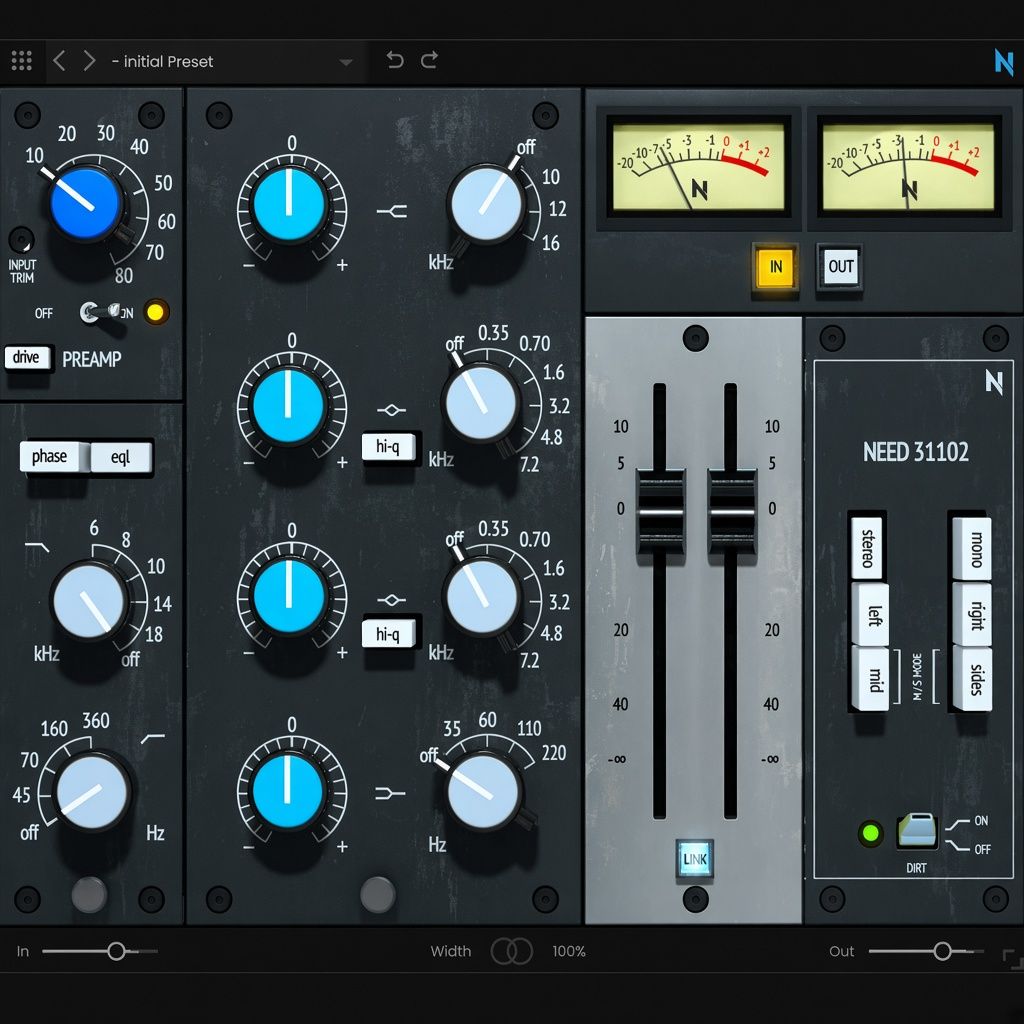
Task: Click the right VU meter
Action: coord(908,166)
